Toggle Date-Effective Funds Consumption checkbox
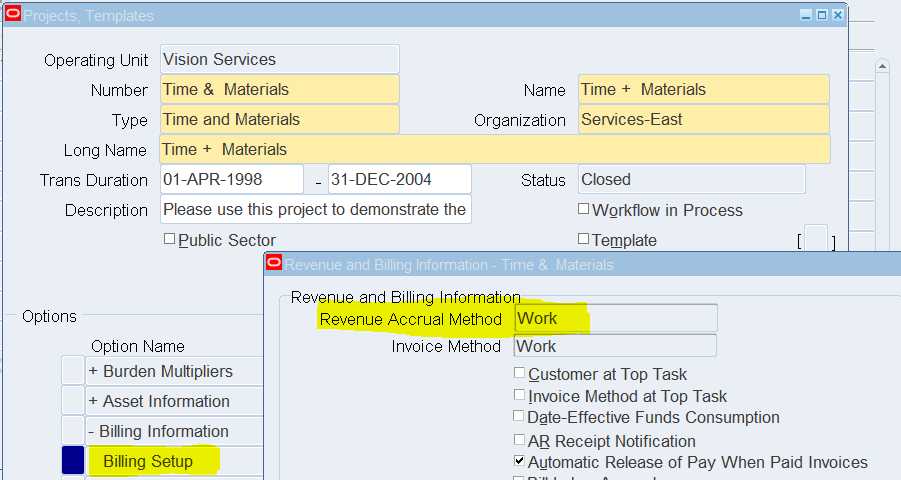 pos(518,416)
